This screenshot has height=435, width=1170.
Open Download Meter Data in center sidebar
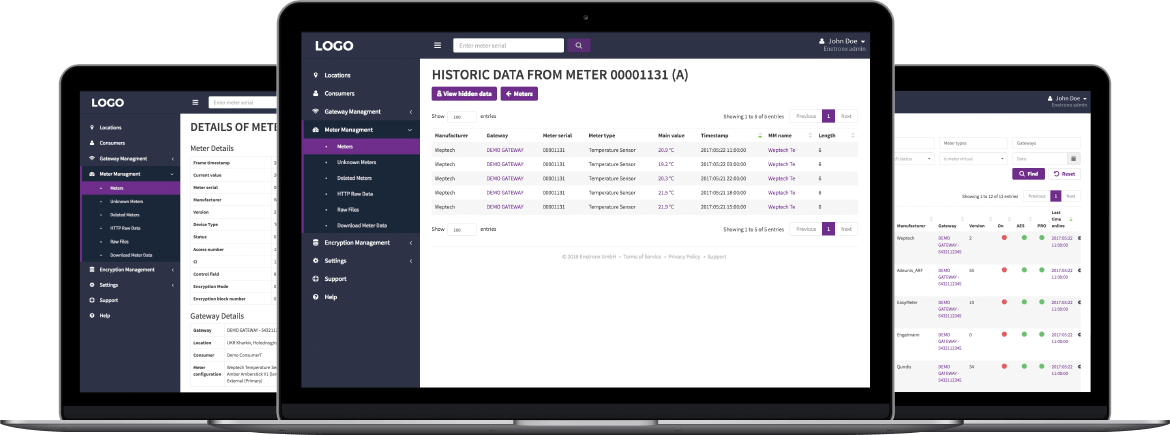[x=361, y=225]
